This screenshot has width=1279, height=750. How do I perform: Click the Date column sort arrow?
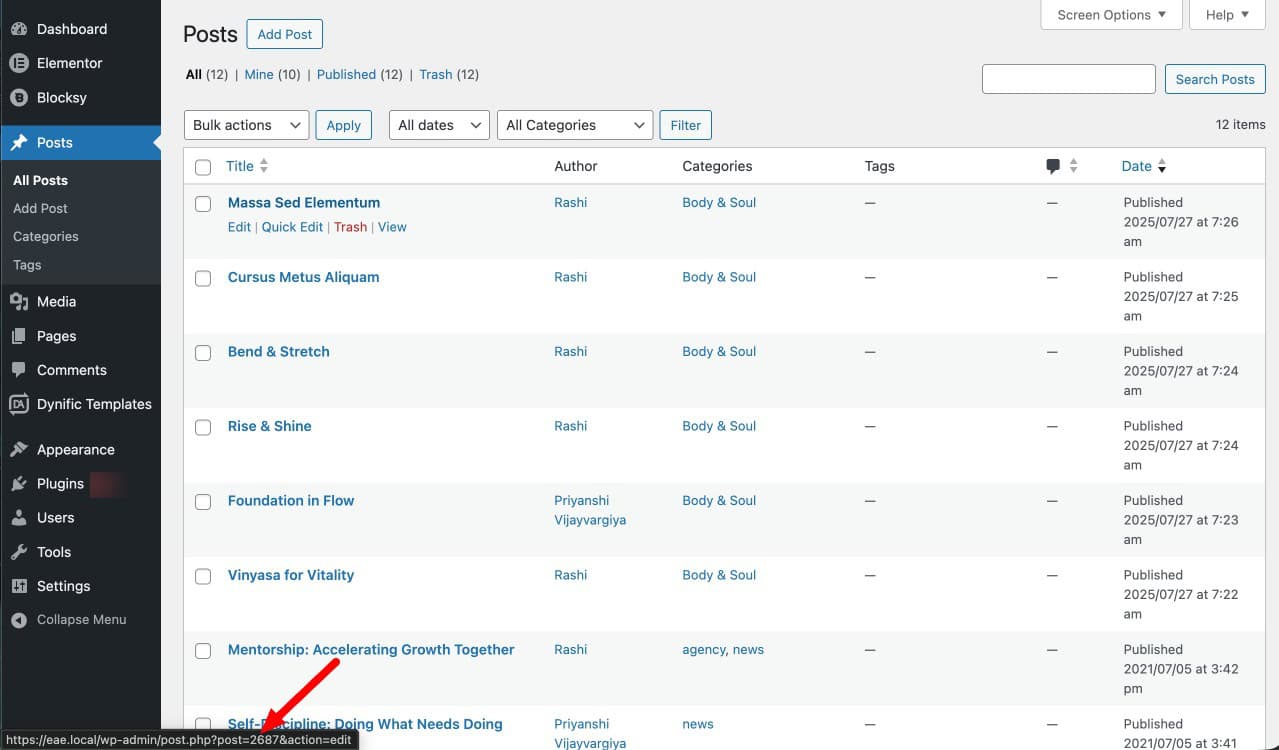pyautogui.click(x=1162, y=167)
